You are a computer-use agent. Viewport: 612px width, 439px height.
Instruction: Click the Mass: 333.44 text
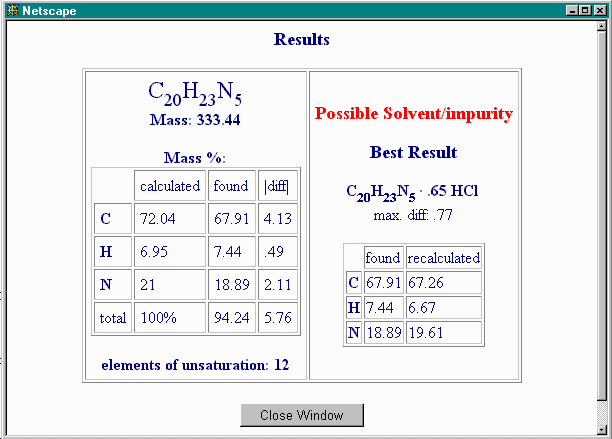[195, 120]
